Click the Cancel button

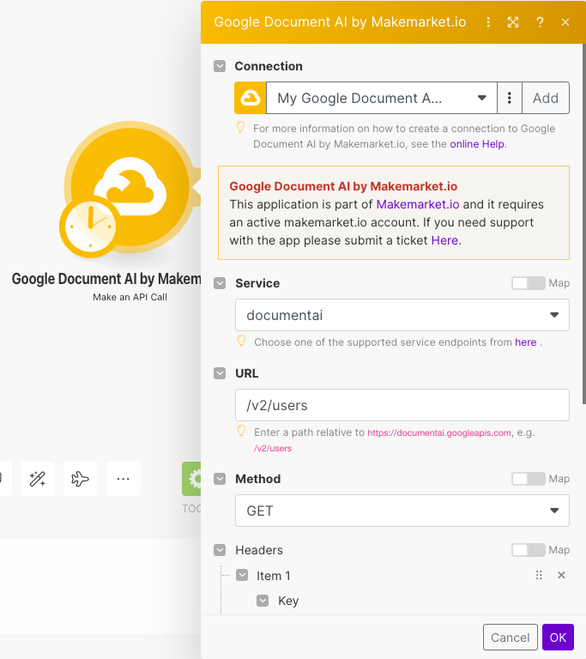510,637
